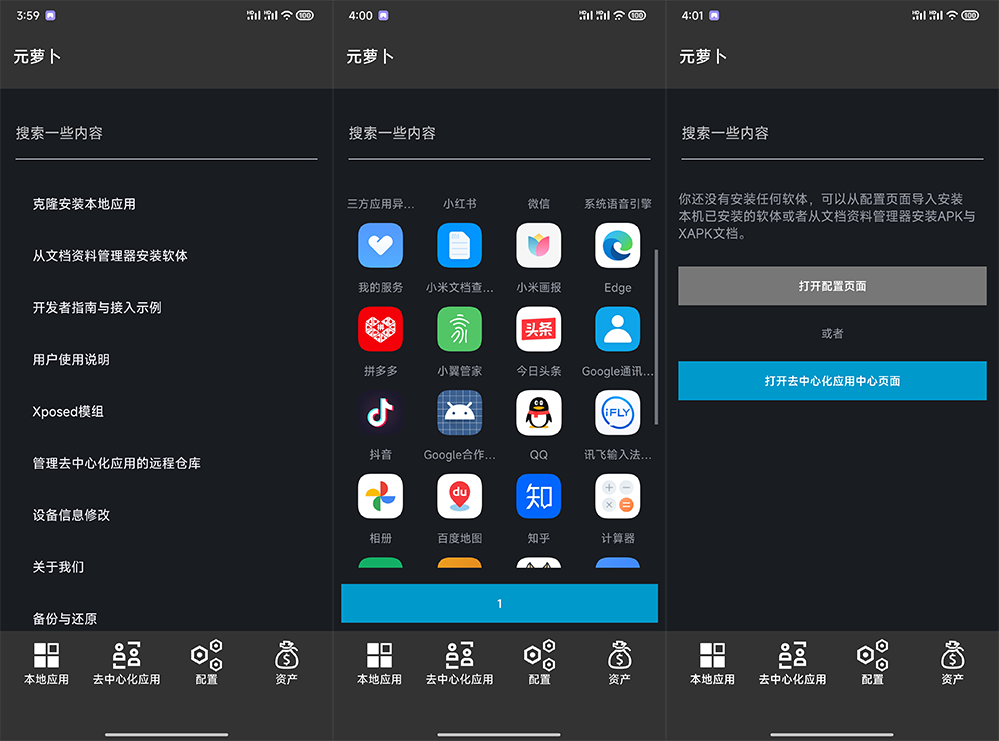Focus search field in right screen

[832, 134]
